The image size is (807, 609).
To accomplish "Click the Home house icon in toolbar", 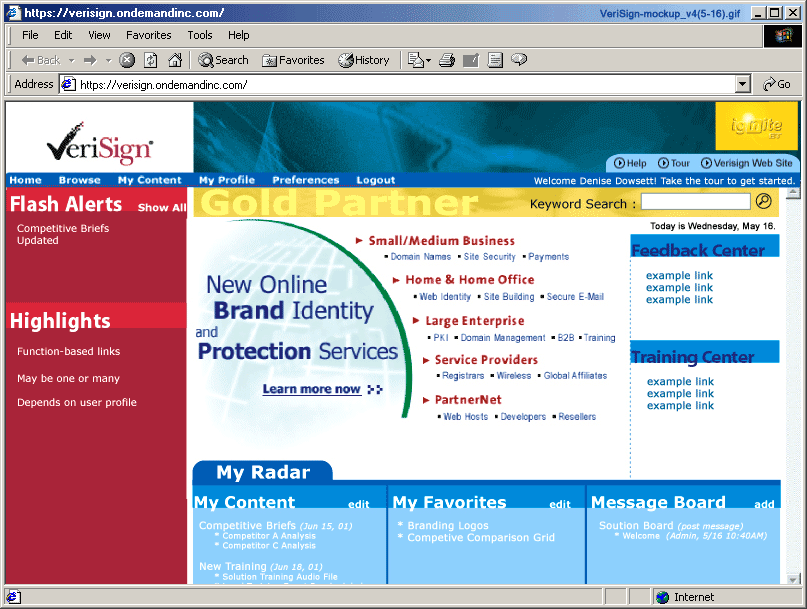I will [x=175, y=60].
